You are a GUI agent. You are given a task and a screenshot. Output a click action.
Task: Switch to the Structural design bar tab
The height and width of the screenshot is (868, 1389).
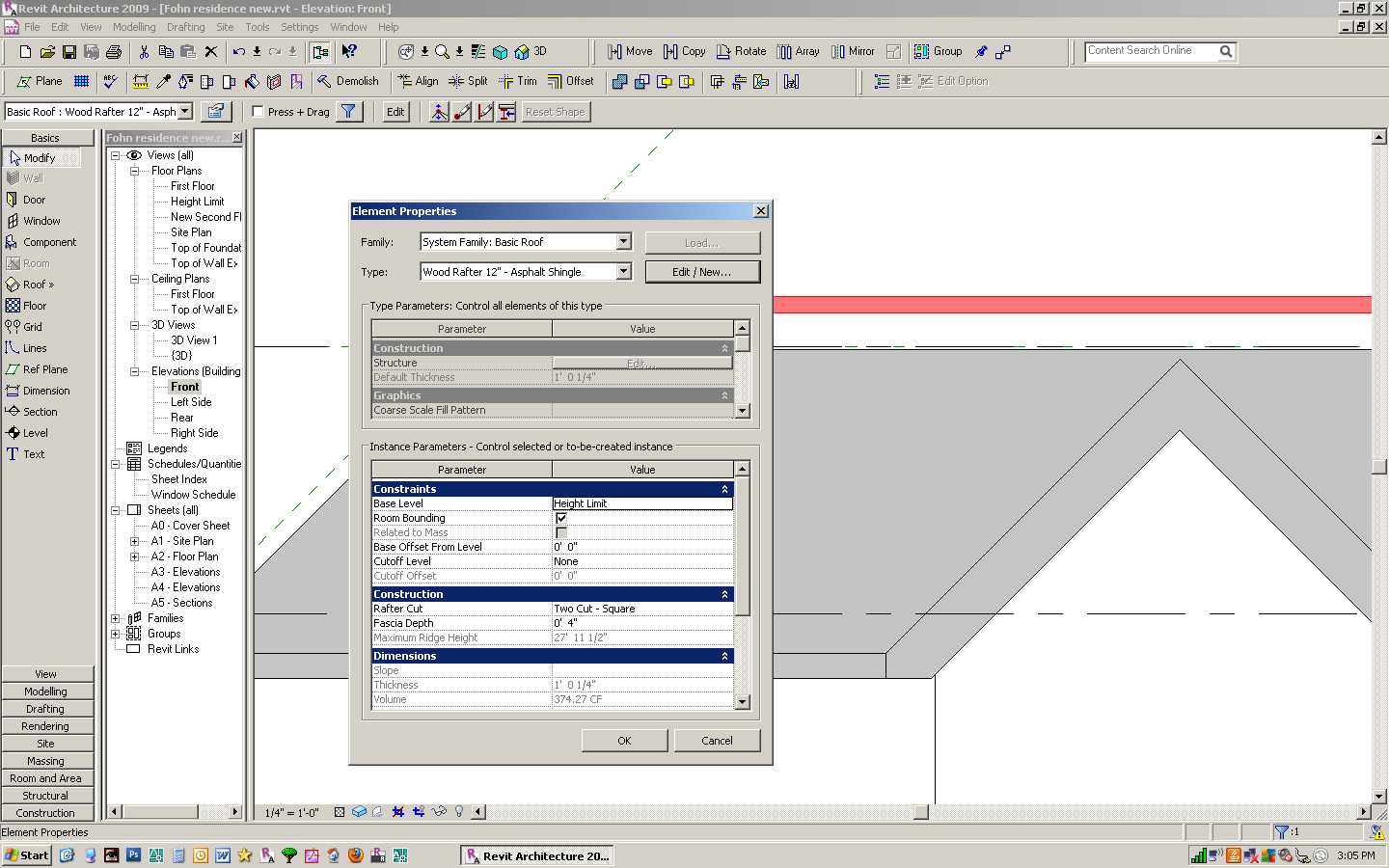point(46,796)
